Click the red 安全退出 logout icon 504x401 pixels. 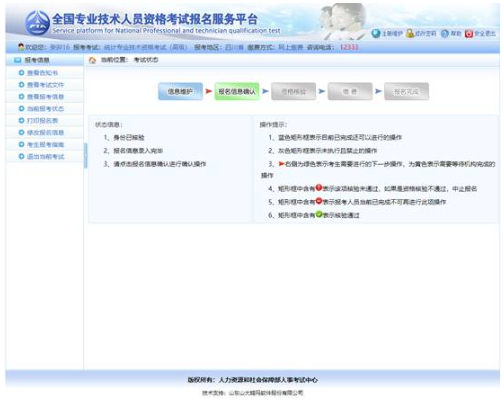[469, 34]
